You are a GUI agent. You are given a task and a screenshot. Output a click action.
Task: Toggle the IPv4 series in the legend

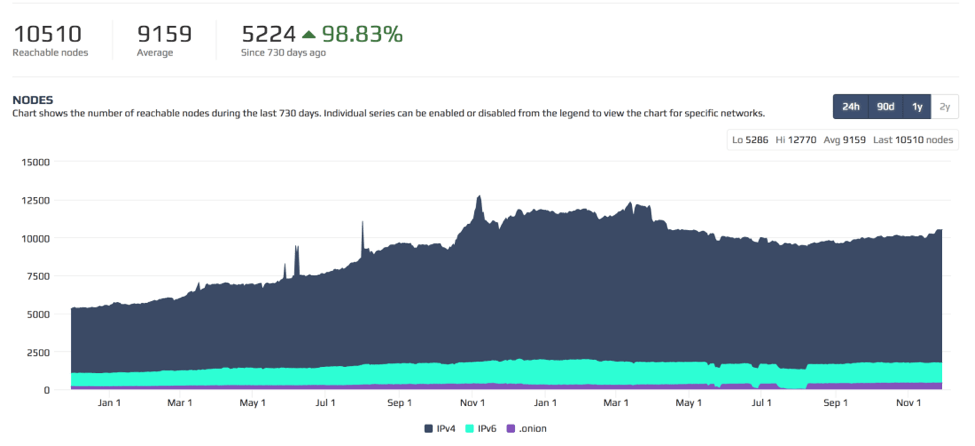pos(440,429)
